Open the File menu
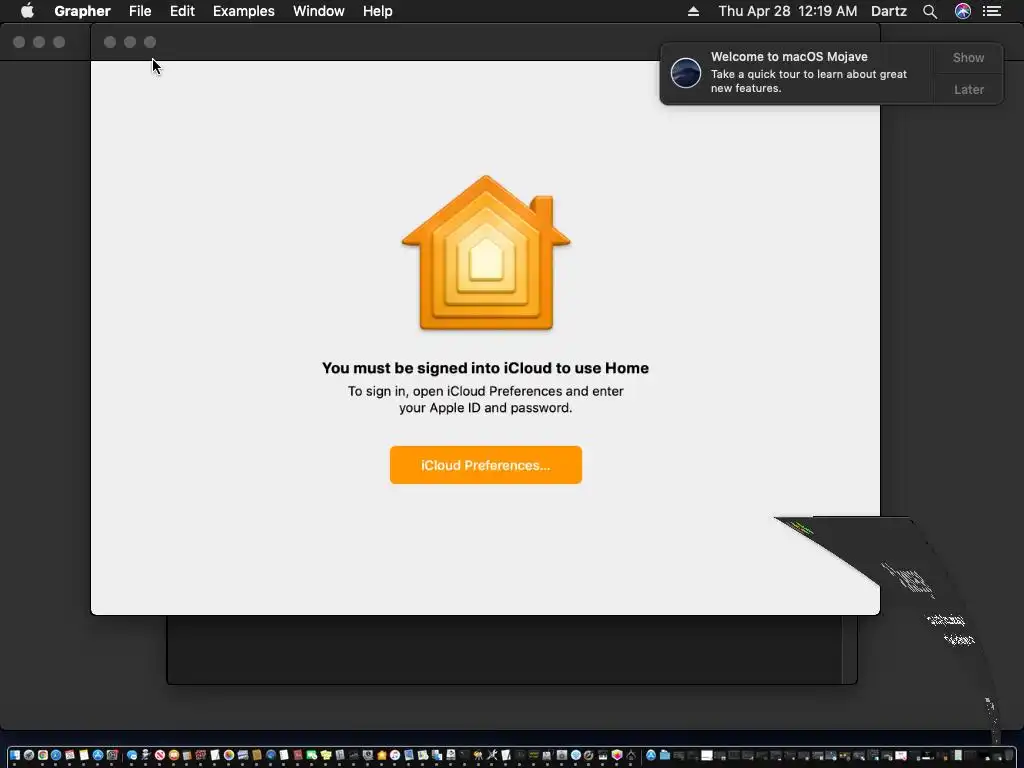 140,11
